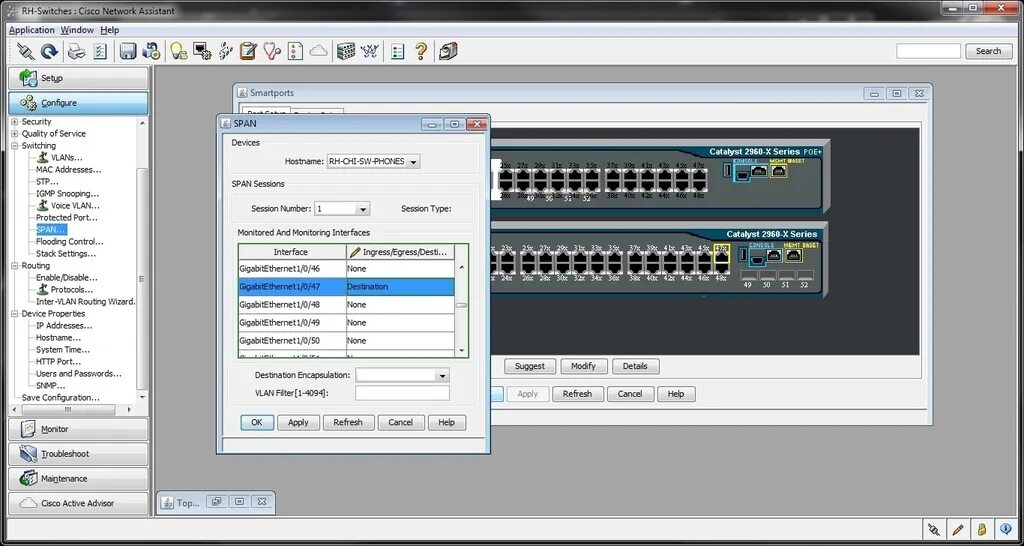Click Apply in the SPAN dialog
1024x546 pixels.
tap(298, 423)
